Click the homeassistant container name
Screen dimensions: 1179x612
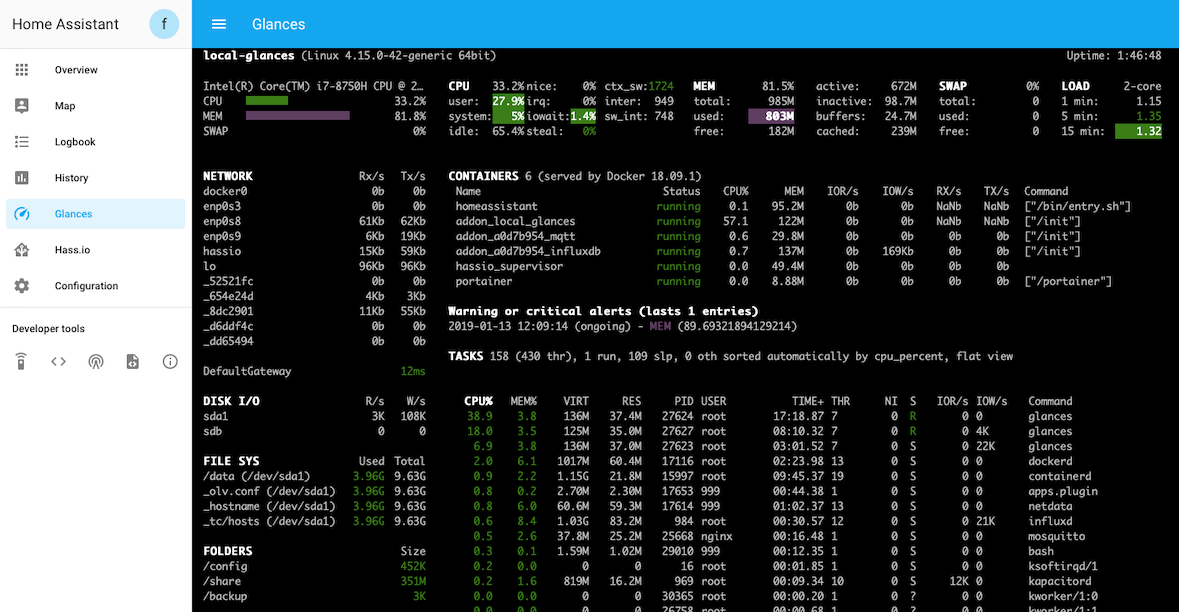(496, 206)
